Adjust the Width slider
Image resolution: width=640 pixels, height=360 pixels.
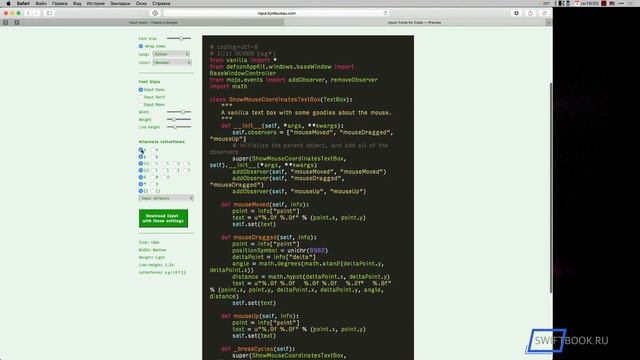(179, 112)
